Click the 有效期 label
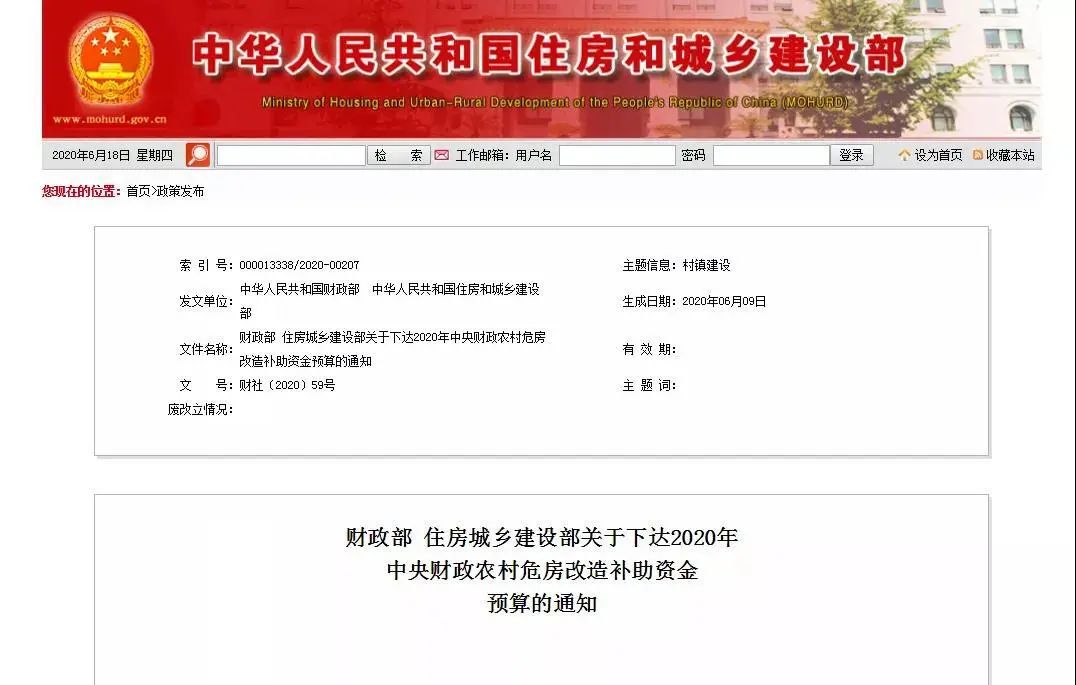1076x685 pixels. [x=649, y=349]
